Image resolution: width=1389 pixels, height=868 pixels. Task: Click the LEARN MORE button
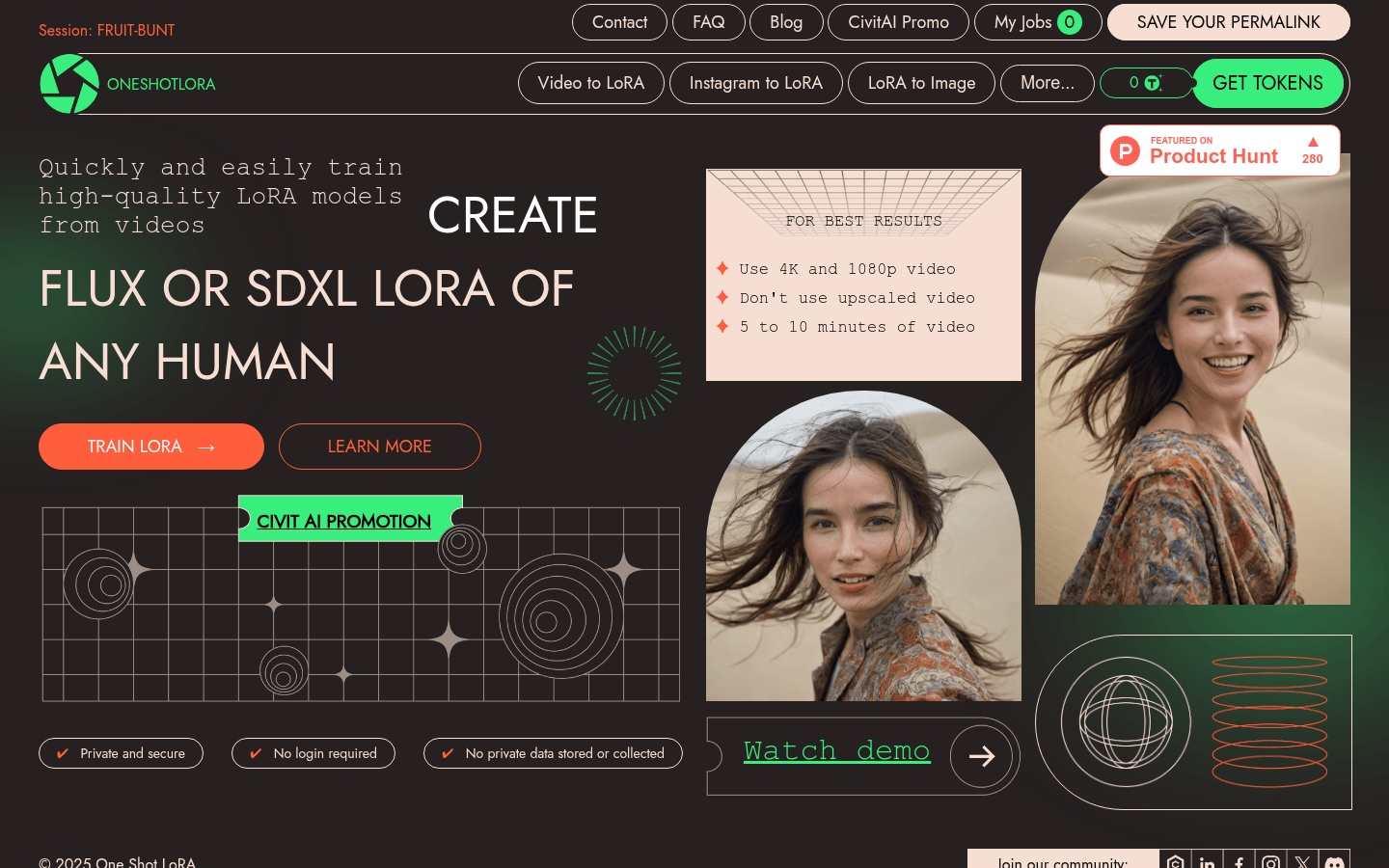click(380, 447)
